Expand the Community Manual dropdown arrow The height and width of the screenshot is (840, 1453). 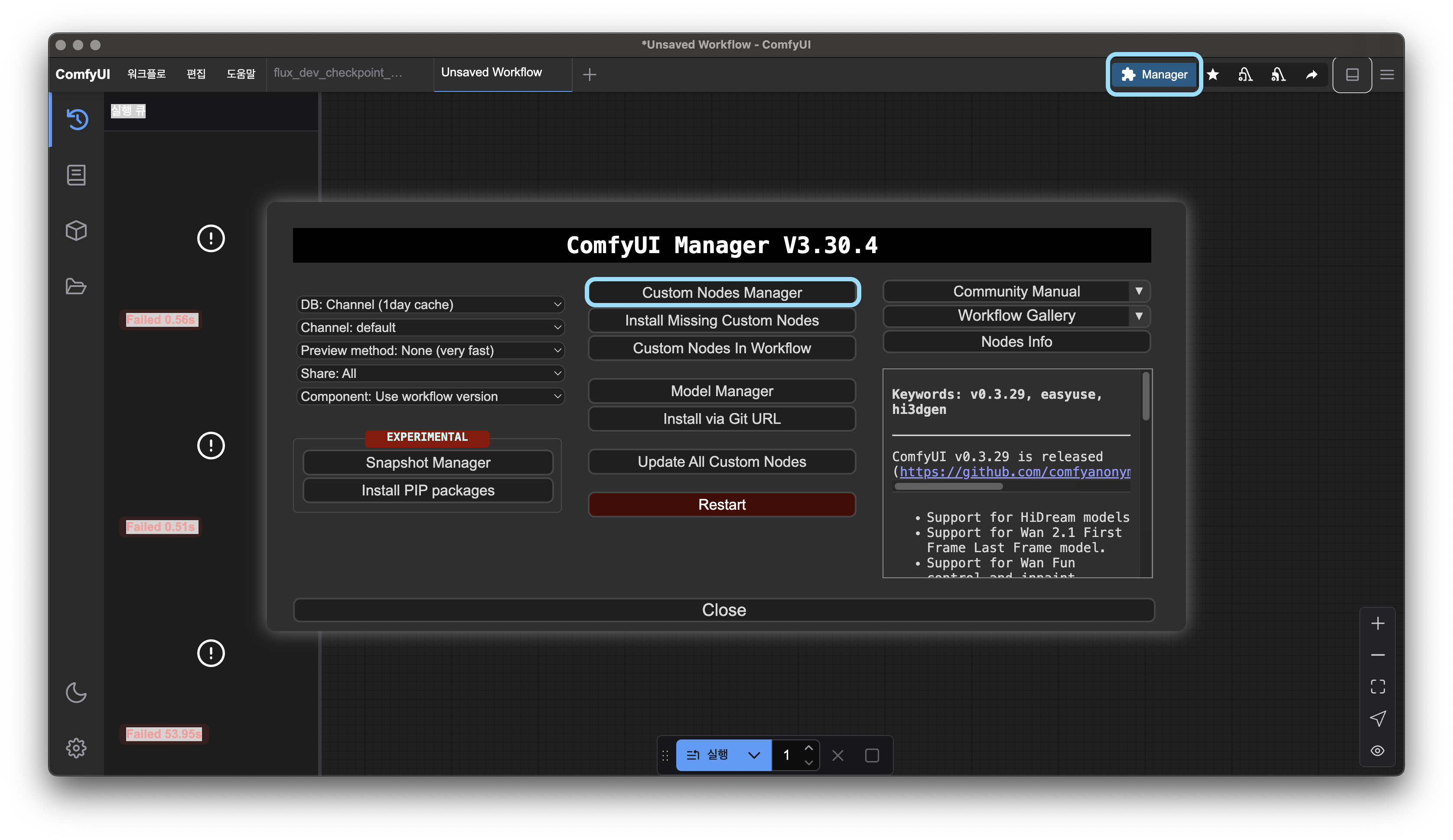(1139, 291)
